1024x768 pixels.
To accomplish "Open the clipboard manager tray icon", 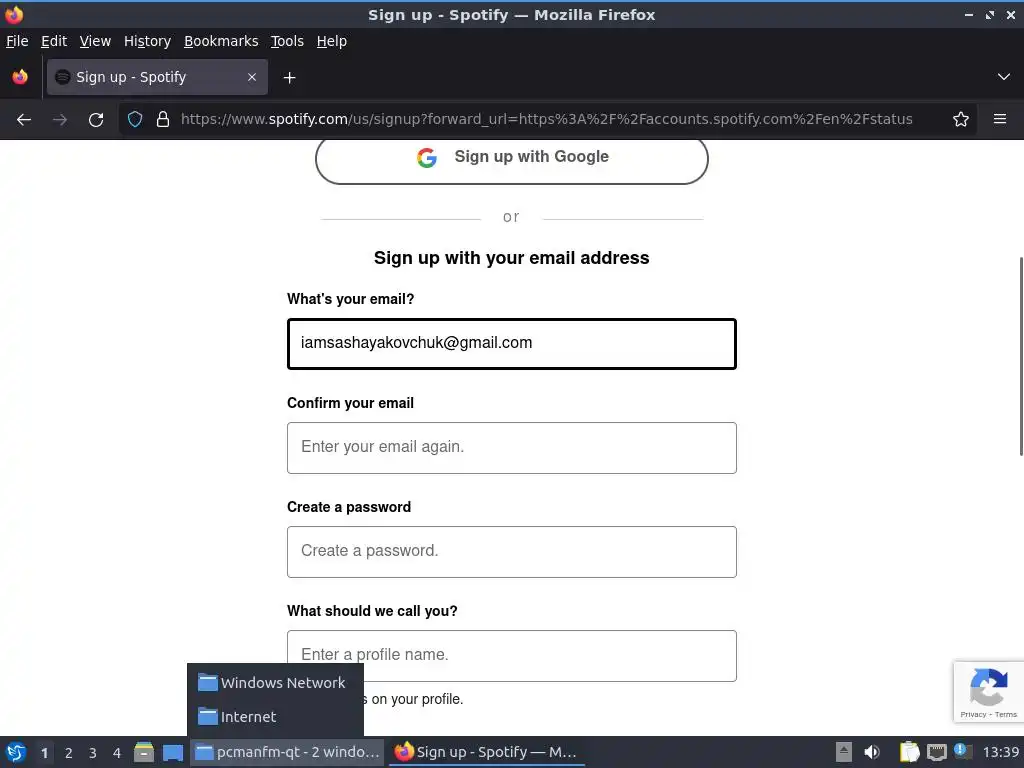I will pyautogui.click(x=909, y=752).
